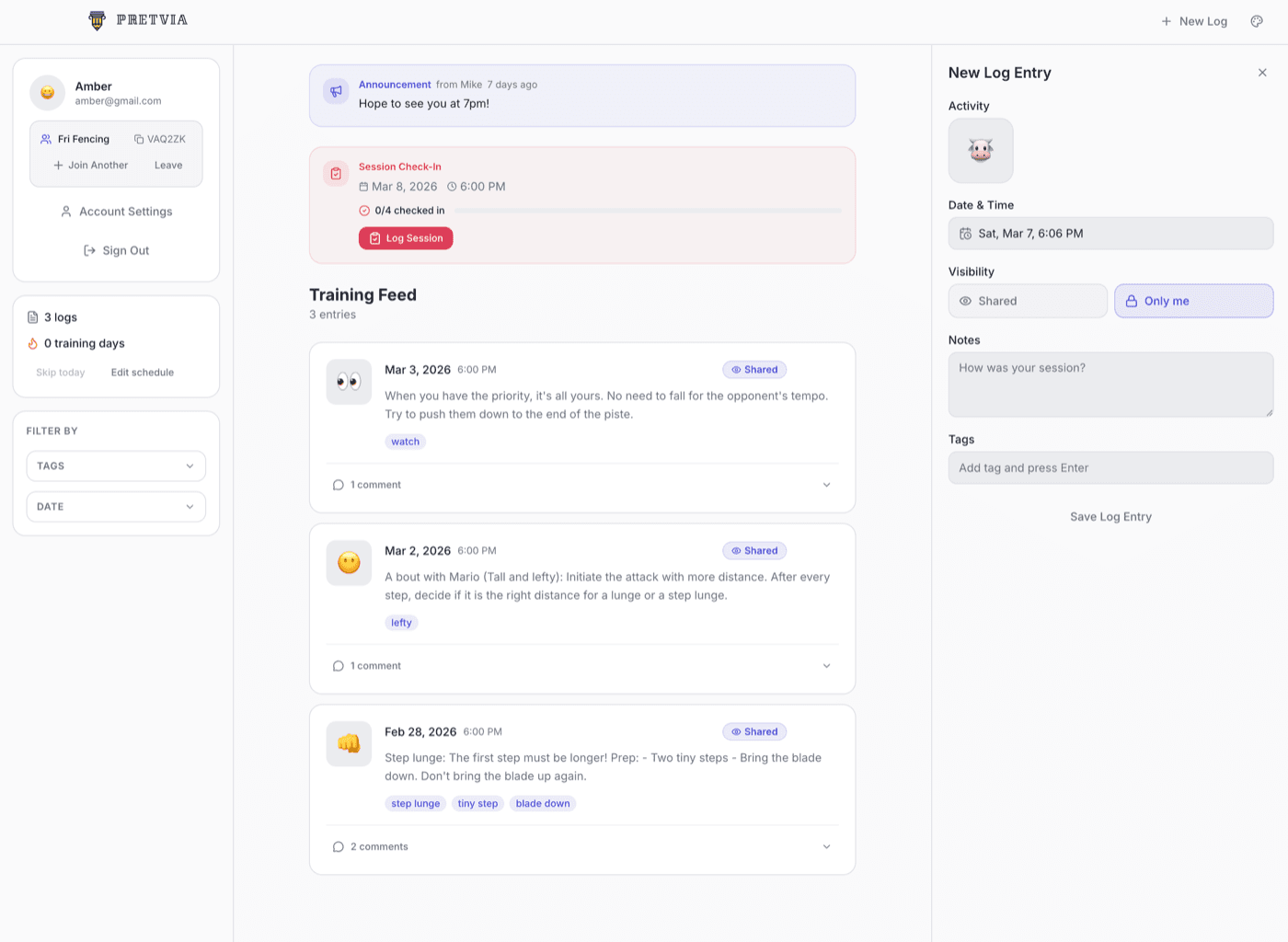The height and width of the screenshot is (942, 1288).
Task: Select Only me visibility
Action: tap(1193, 301)
